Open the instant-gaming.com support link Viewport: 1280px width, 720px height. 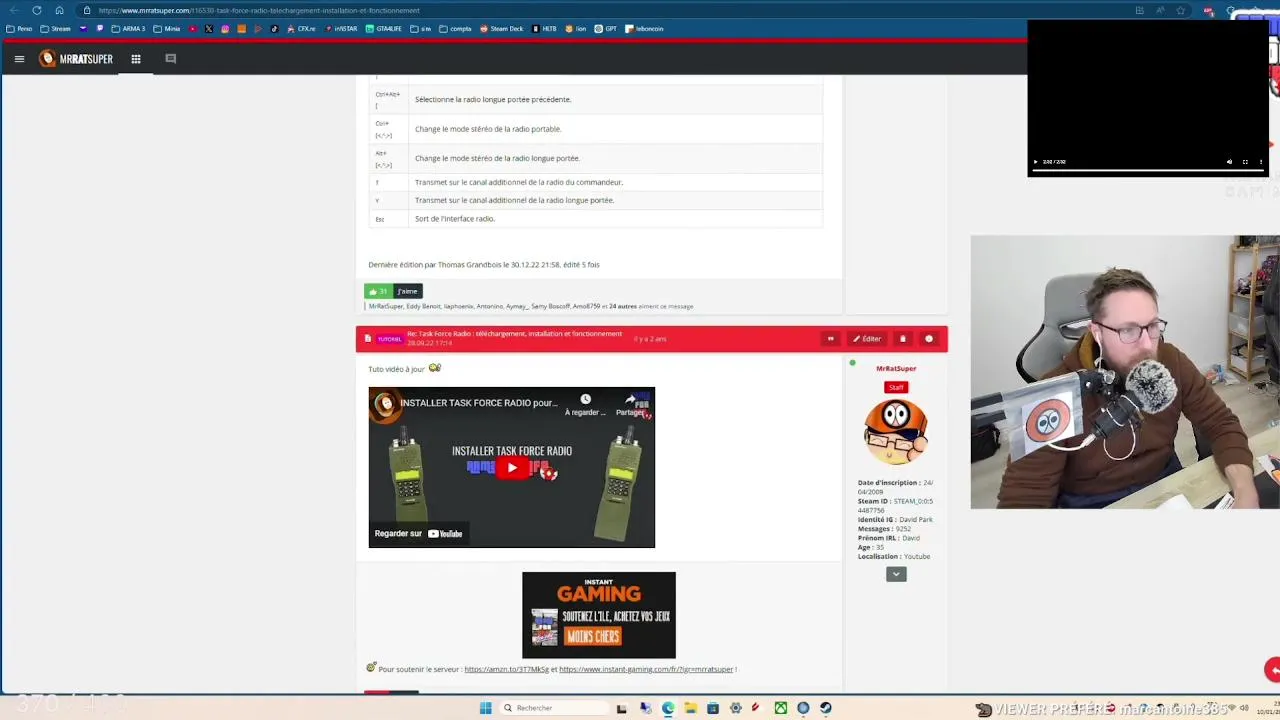(x=646, y=669)
